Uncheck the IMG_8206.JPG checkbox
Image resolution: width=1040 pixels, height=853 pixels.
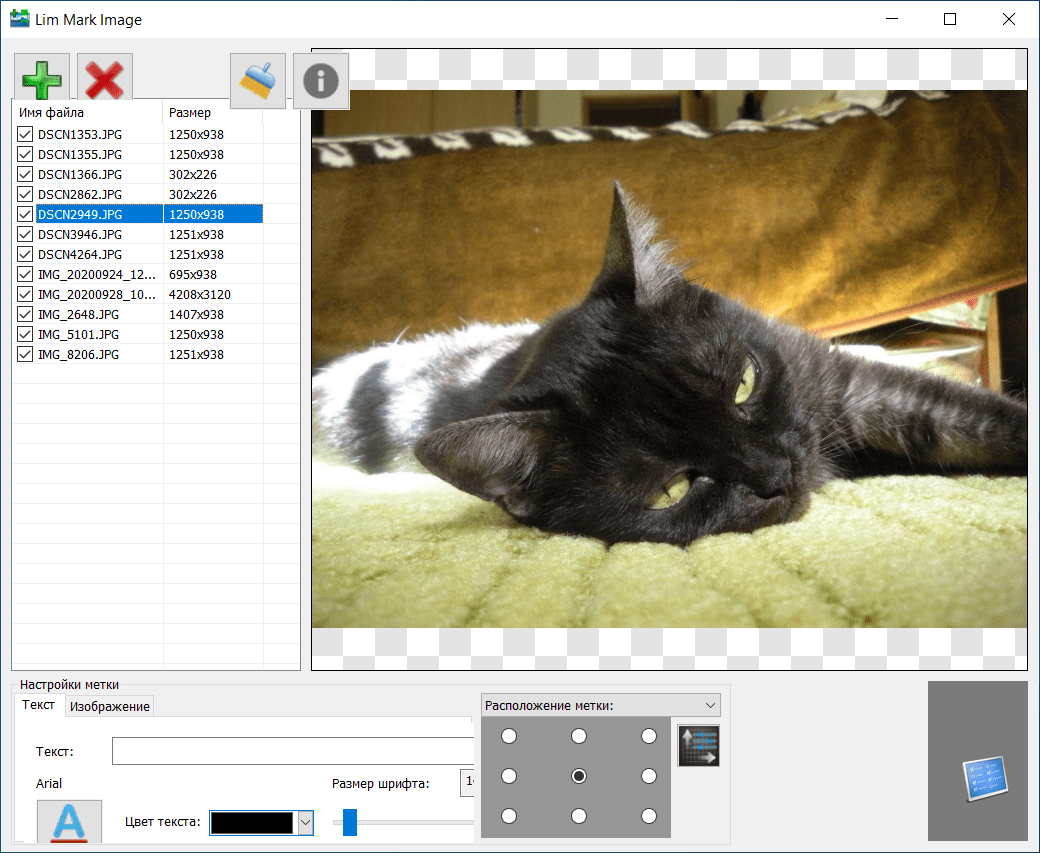pos(25,354)
